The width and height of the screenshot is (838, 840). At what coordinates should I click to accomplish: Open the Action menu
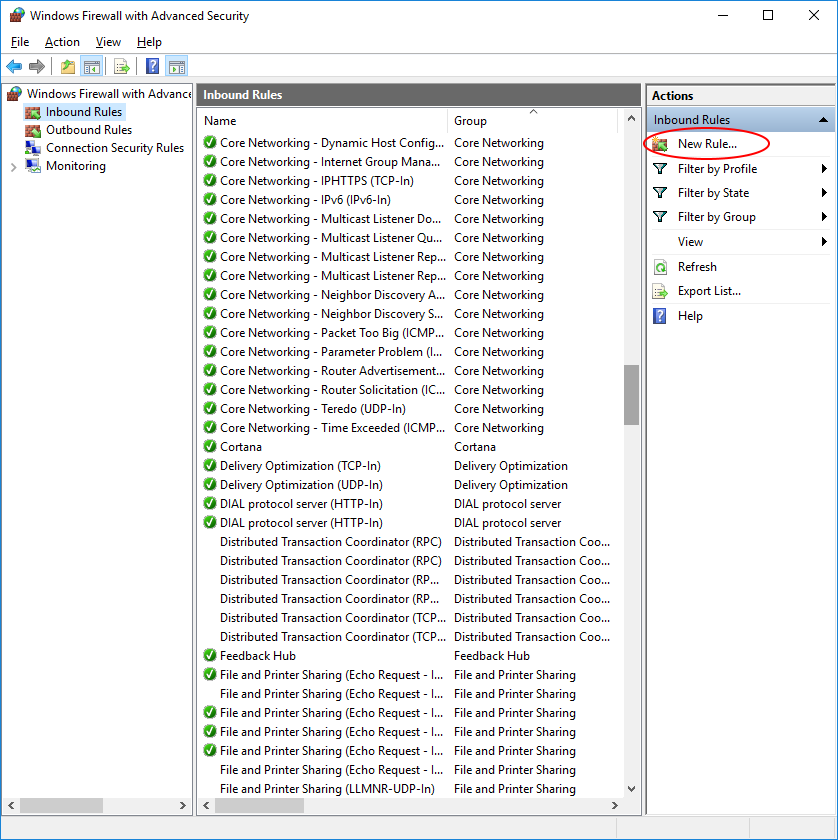62,42
